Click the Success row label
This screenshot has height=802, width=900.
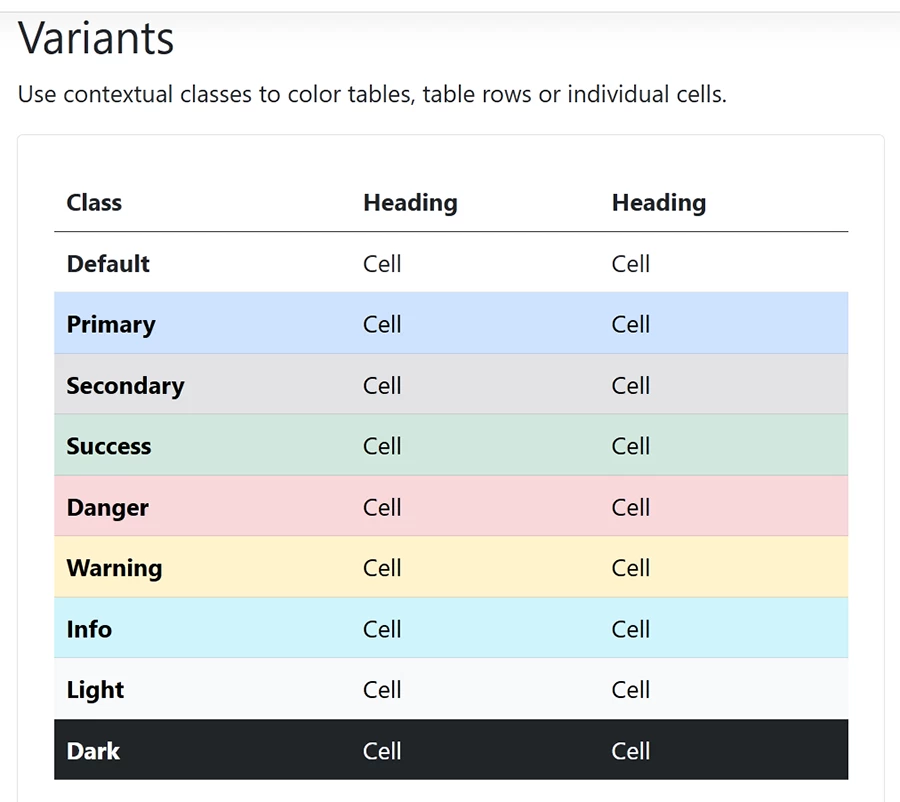click(x=109, y=447)
